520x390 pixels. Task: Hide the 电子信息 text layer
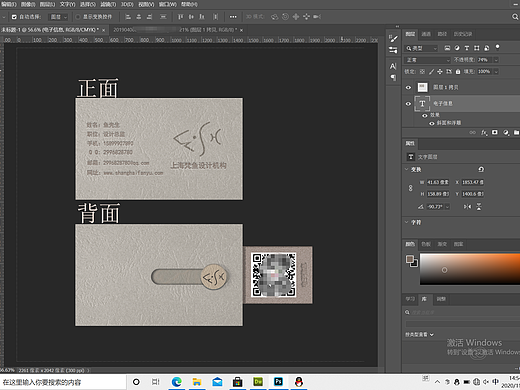(x=408, y=104)
